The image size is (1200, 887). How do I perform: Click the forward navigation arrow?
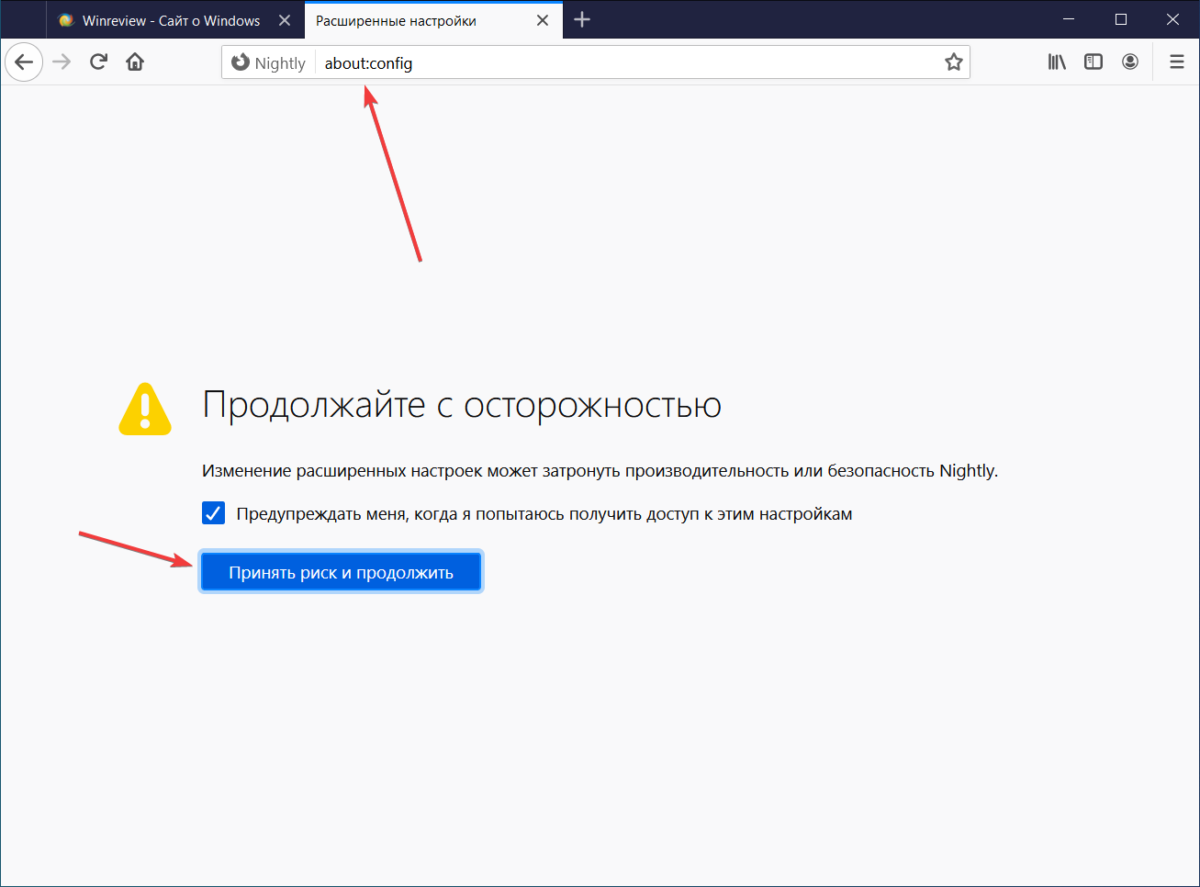coord(61,62)
